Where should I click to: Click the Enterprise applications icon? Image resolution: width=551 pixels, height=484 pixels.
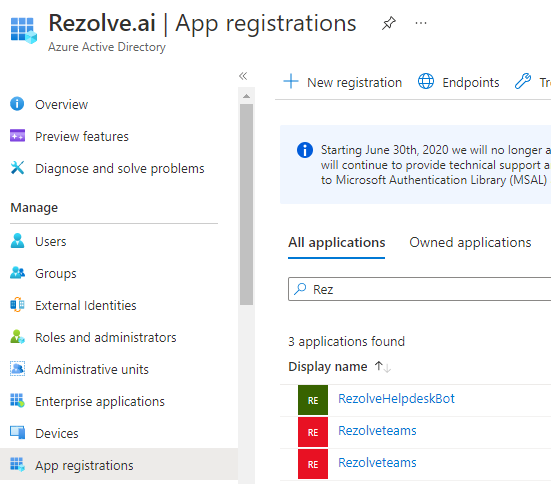click(17, 401)
